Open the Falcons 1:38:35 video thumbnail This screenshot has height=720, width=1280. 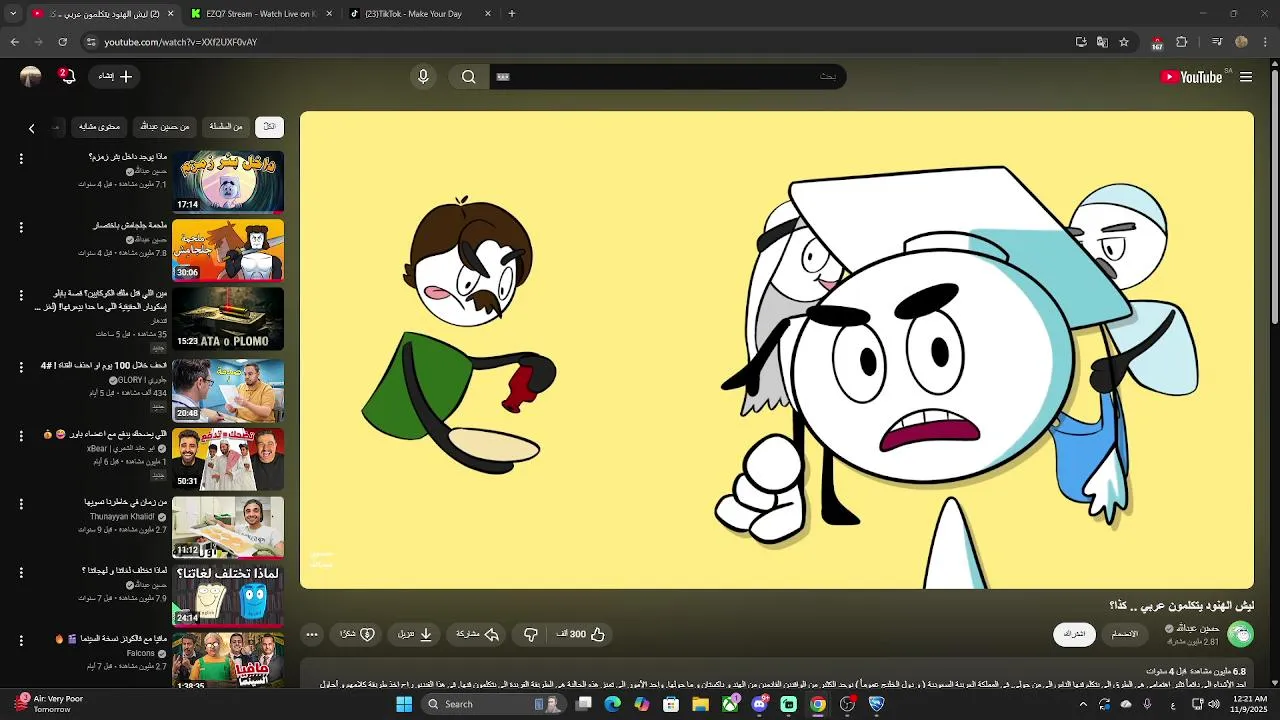pos(228,661)
